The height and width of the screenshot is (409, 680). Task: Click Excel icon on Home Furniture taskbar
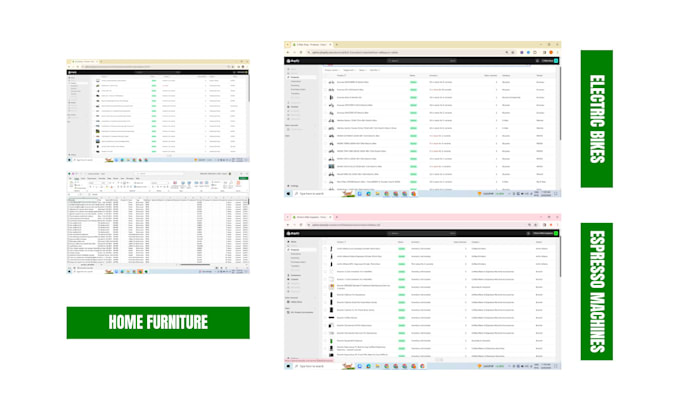click(146, 272)
